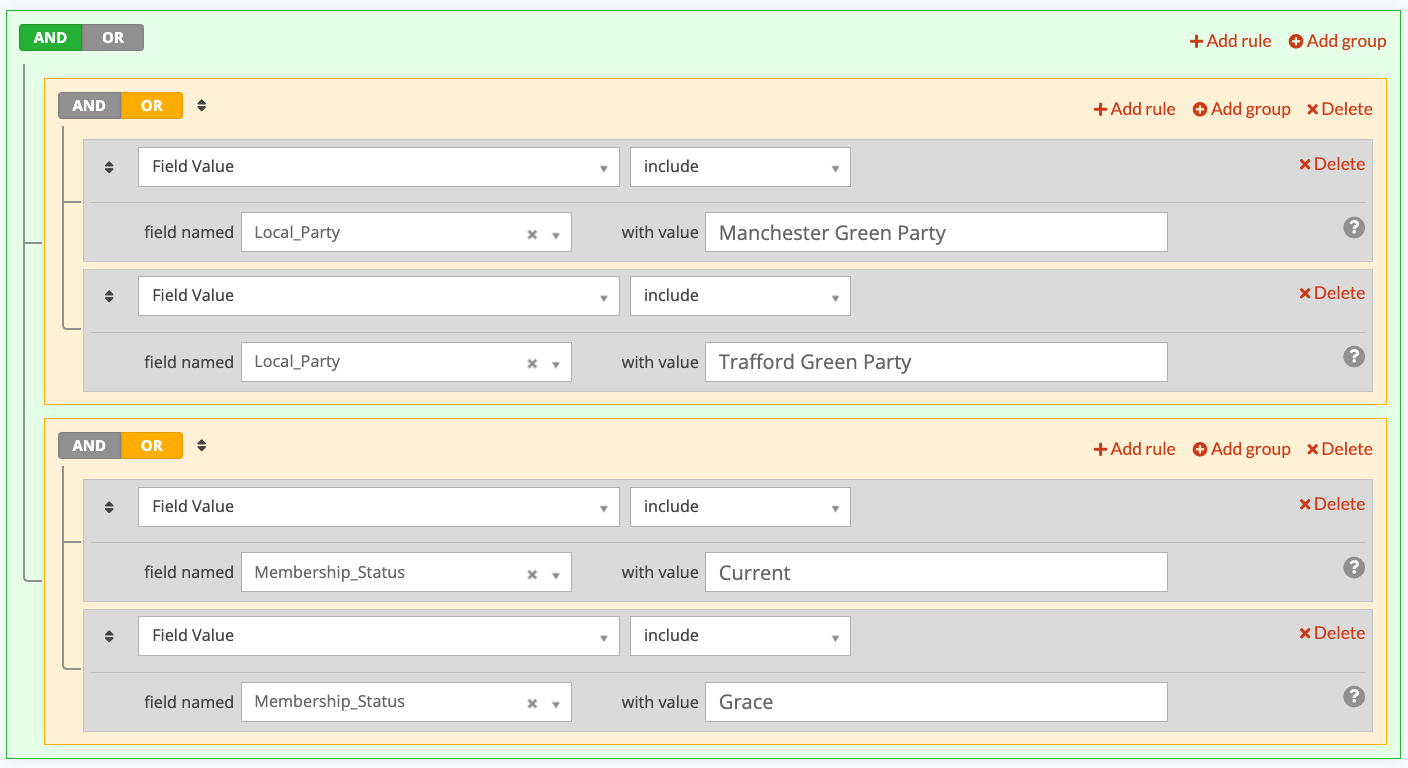1408x768 pixels.
Task: Open include dropdown in Current rule
Action: pyautogui.click(x=740, y=507)
